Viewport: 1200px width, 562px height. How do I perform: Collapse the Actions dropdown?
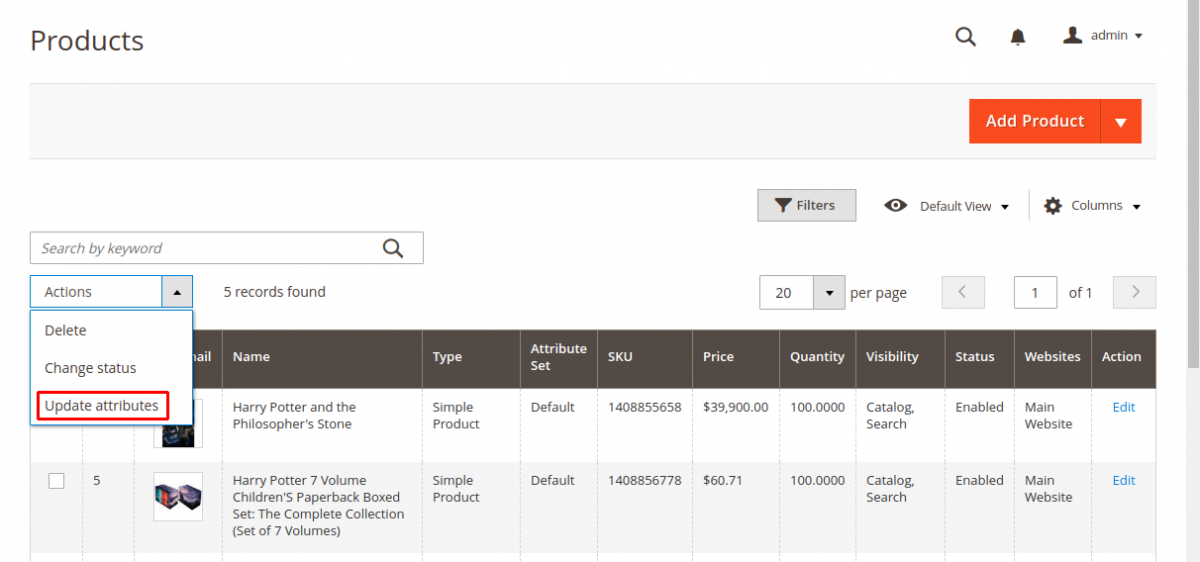176,292
